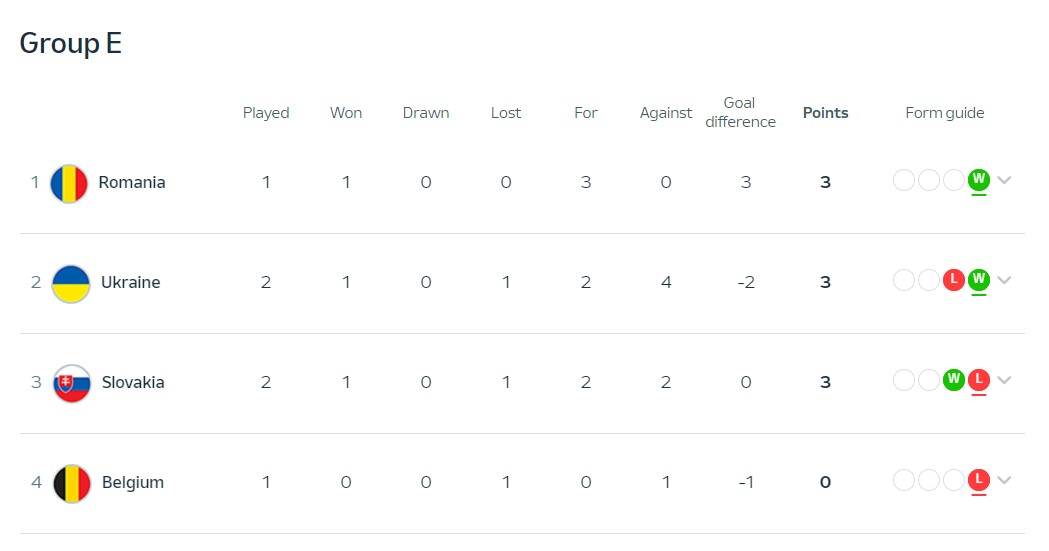The width and height of the screenshot is (1049, 551).
Task: Click Slovakia's green W form badge
Action: [x=953, y=380]
